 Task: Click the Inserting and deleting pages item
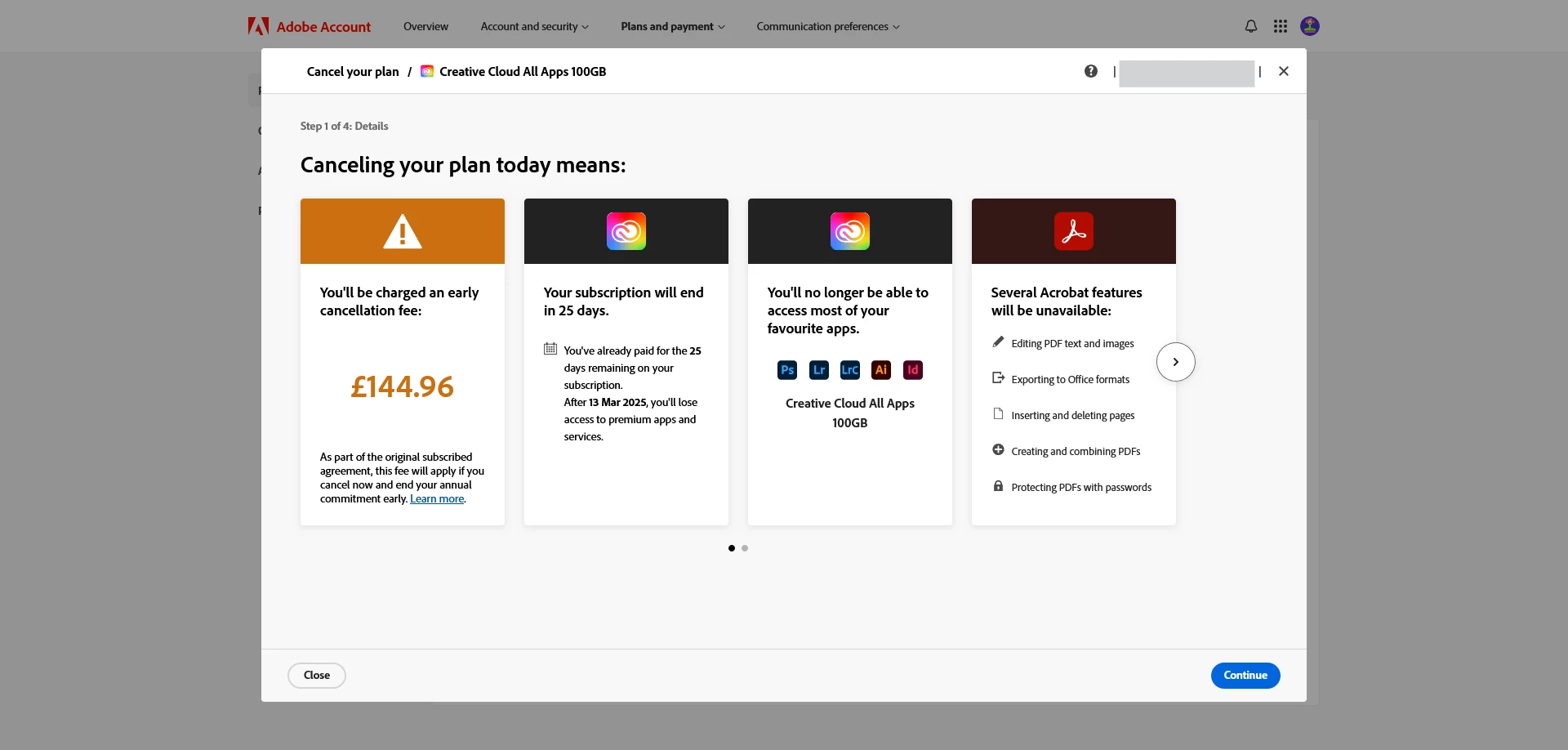coord(1073,416)
